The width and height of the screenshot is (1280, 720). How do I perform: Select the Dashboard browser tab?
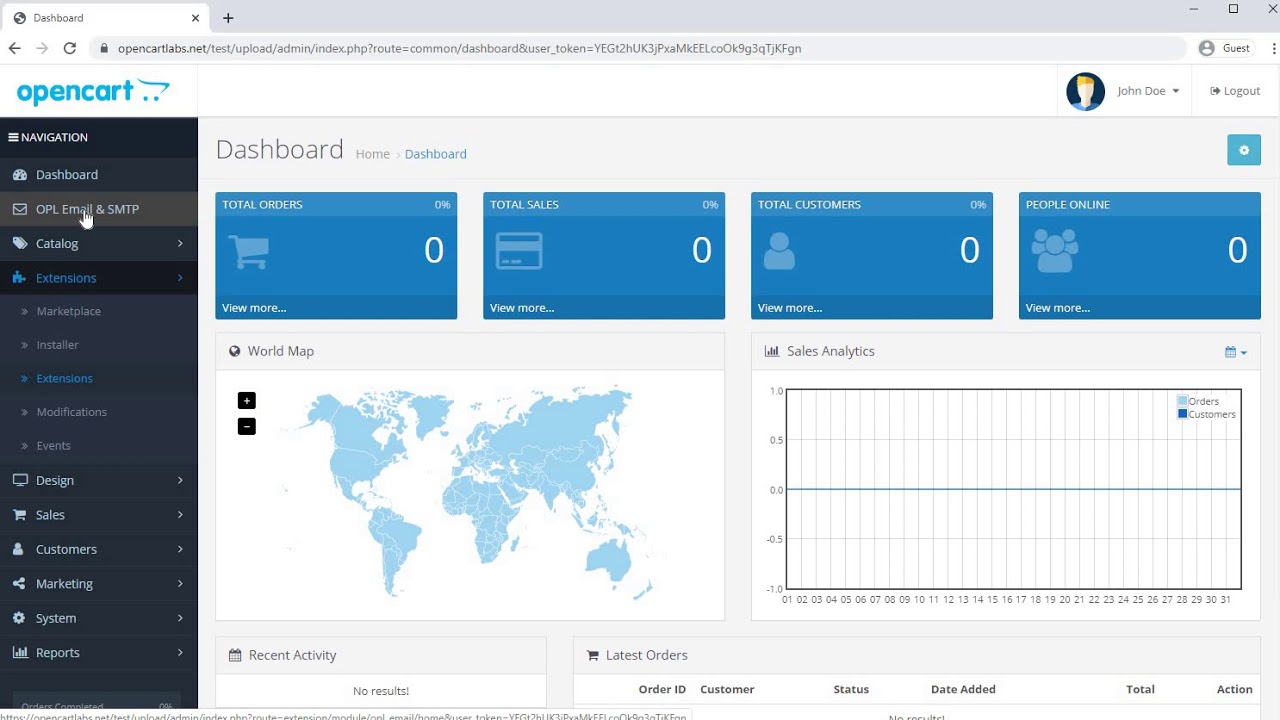click(x=105, y=18)
